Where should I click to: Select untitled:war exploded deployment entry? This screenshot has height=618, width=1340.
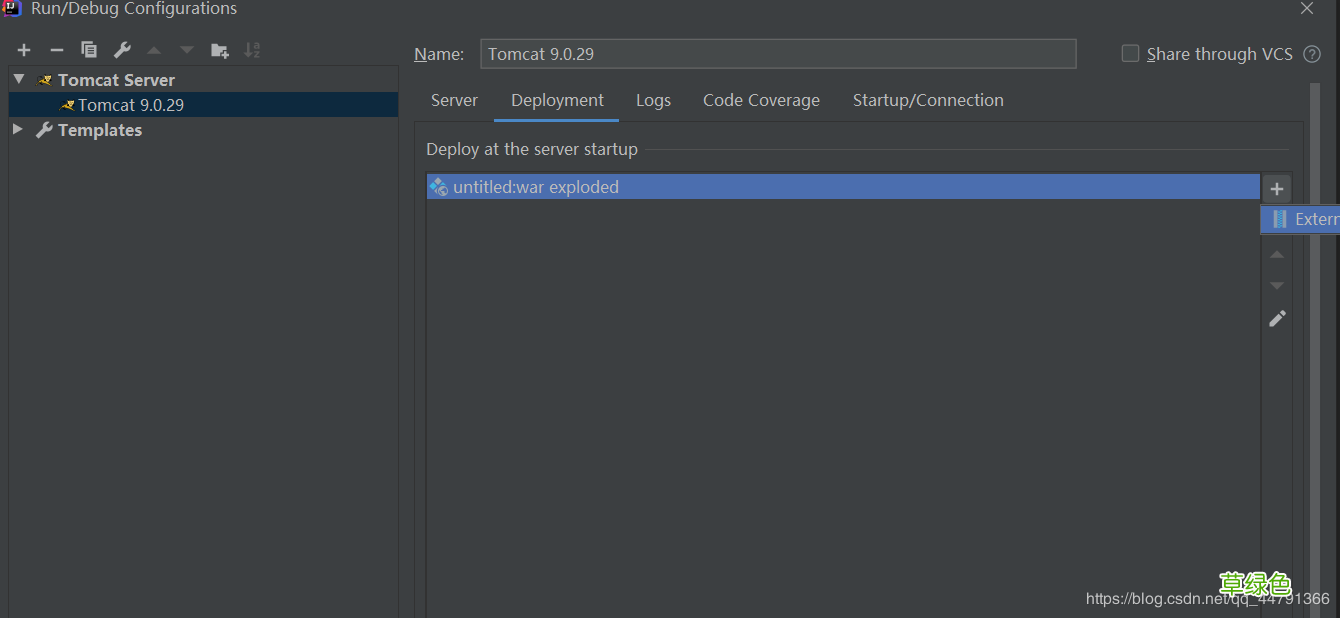pos(536,187)
